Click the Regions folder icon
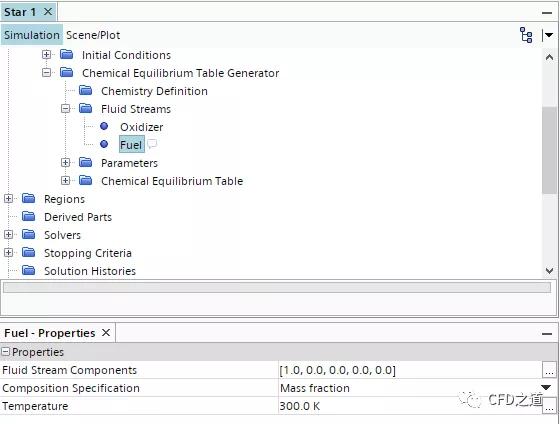Viewport: 560px width, 424px height. (x=29, y=198)
